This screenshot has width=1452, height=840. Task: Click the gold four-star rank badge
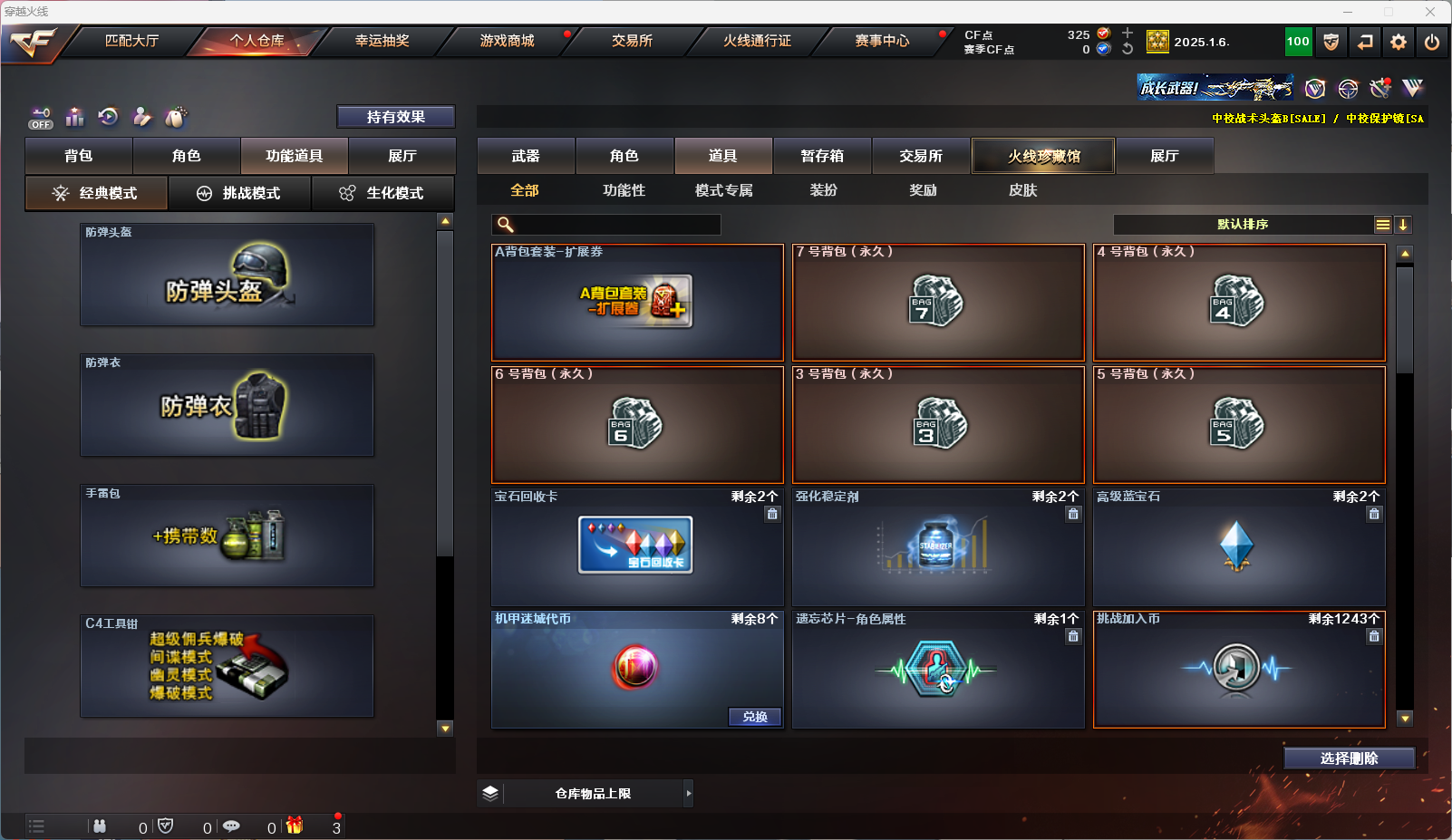pyautogui.click(x=1157, y=42)
